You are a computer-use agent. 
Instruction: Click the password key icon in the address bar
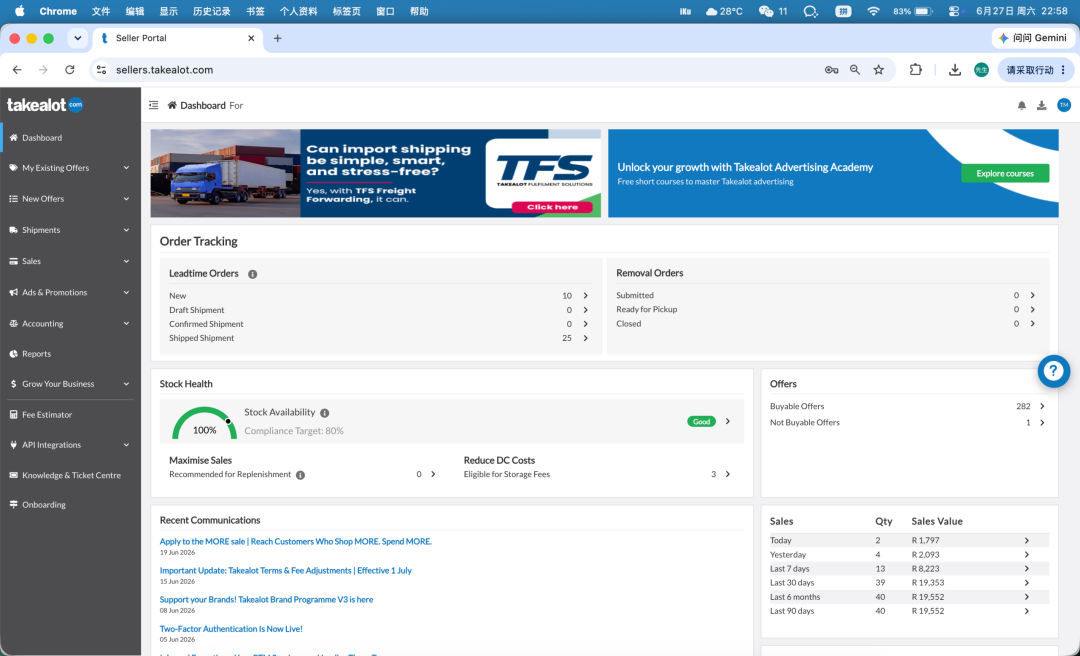click(831, 70)
